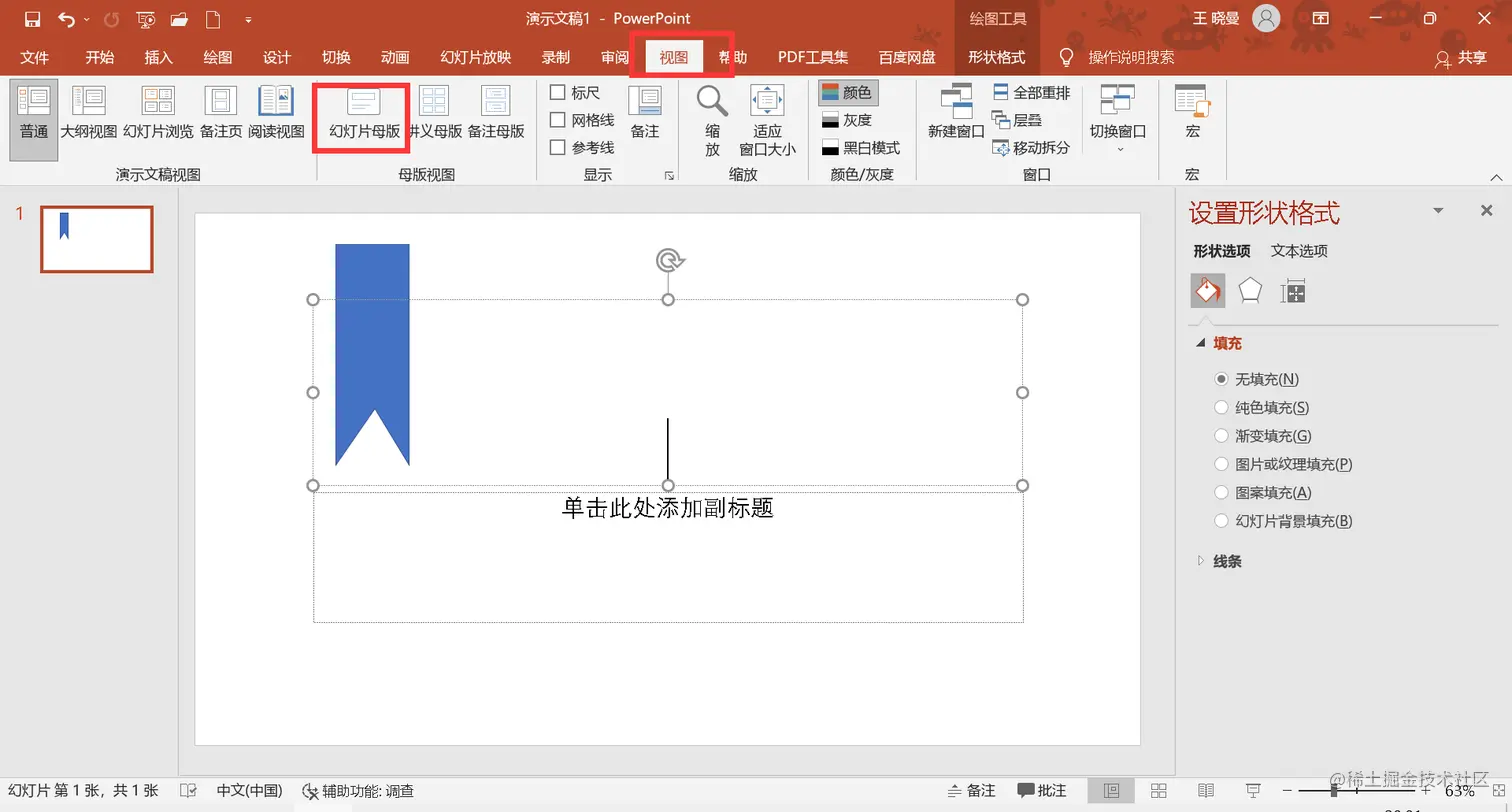Viewport: 1512px width, 812px height.
Task: Click 批注 comments button in status bar
Action: [x=1042, y=791]
